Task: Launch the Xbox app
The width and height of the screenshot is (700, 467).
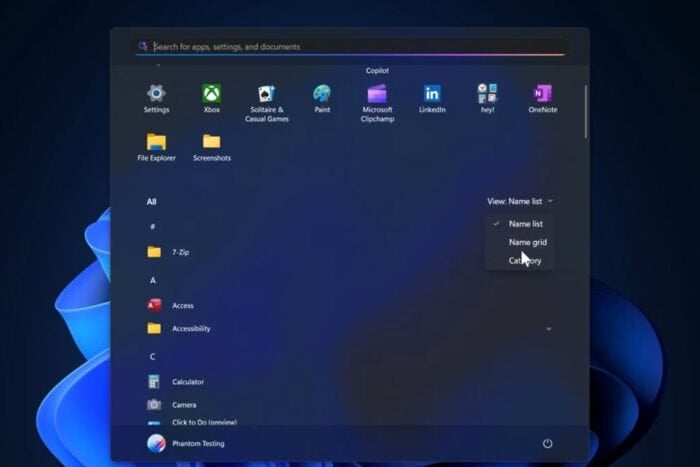Action: pyautogui.click(x=212, y=93)
